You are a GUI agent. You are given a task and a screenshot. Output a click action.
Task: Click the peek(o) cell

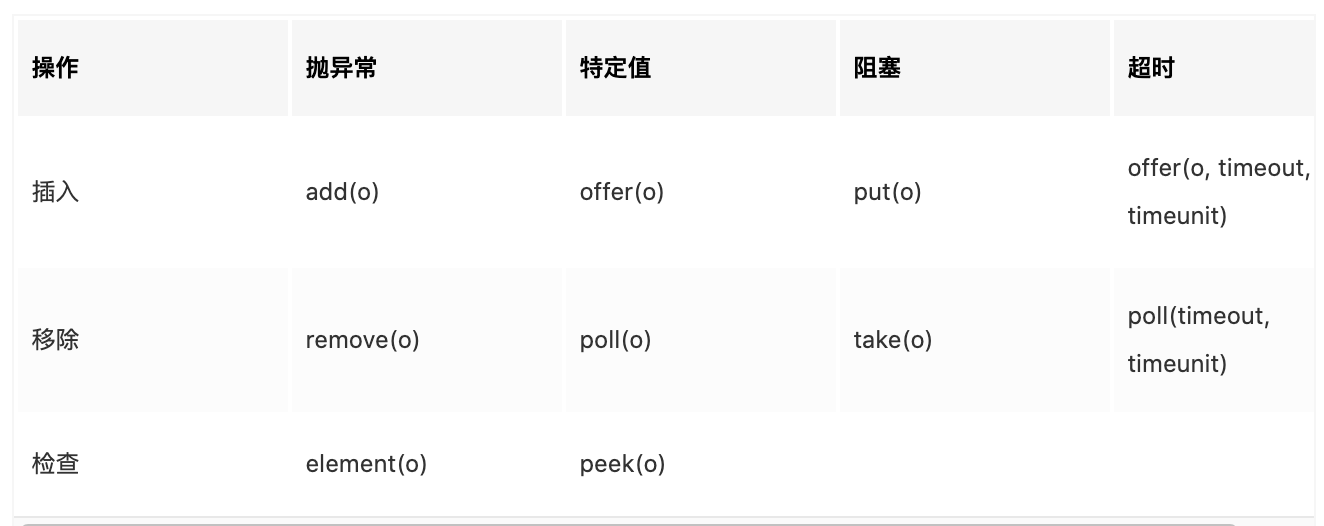[x=622, y=464]
